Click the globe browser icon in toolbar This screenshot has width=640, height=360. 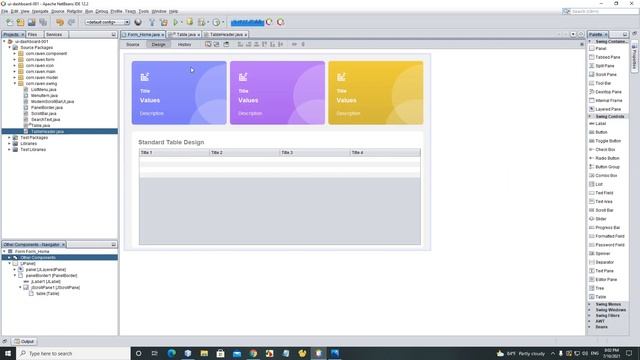point(138,22)
